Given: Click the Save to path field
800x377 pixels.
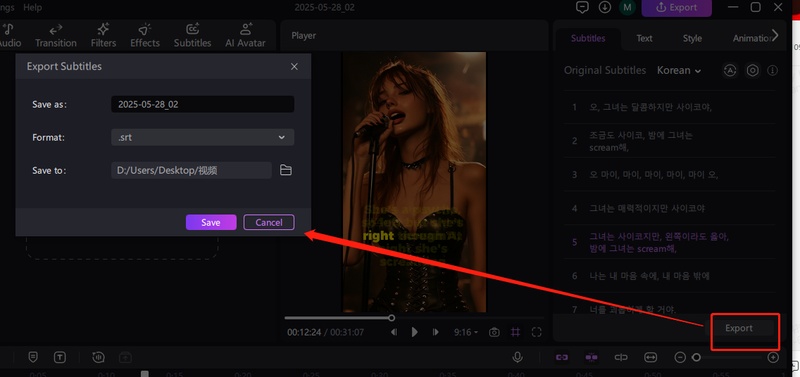Looking at the screenshot, I should point(191,170).
